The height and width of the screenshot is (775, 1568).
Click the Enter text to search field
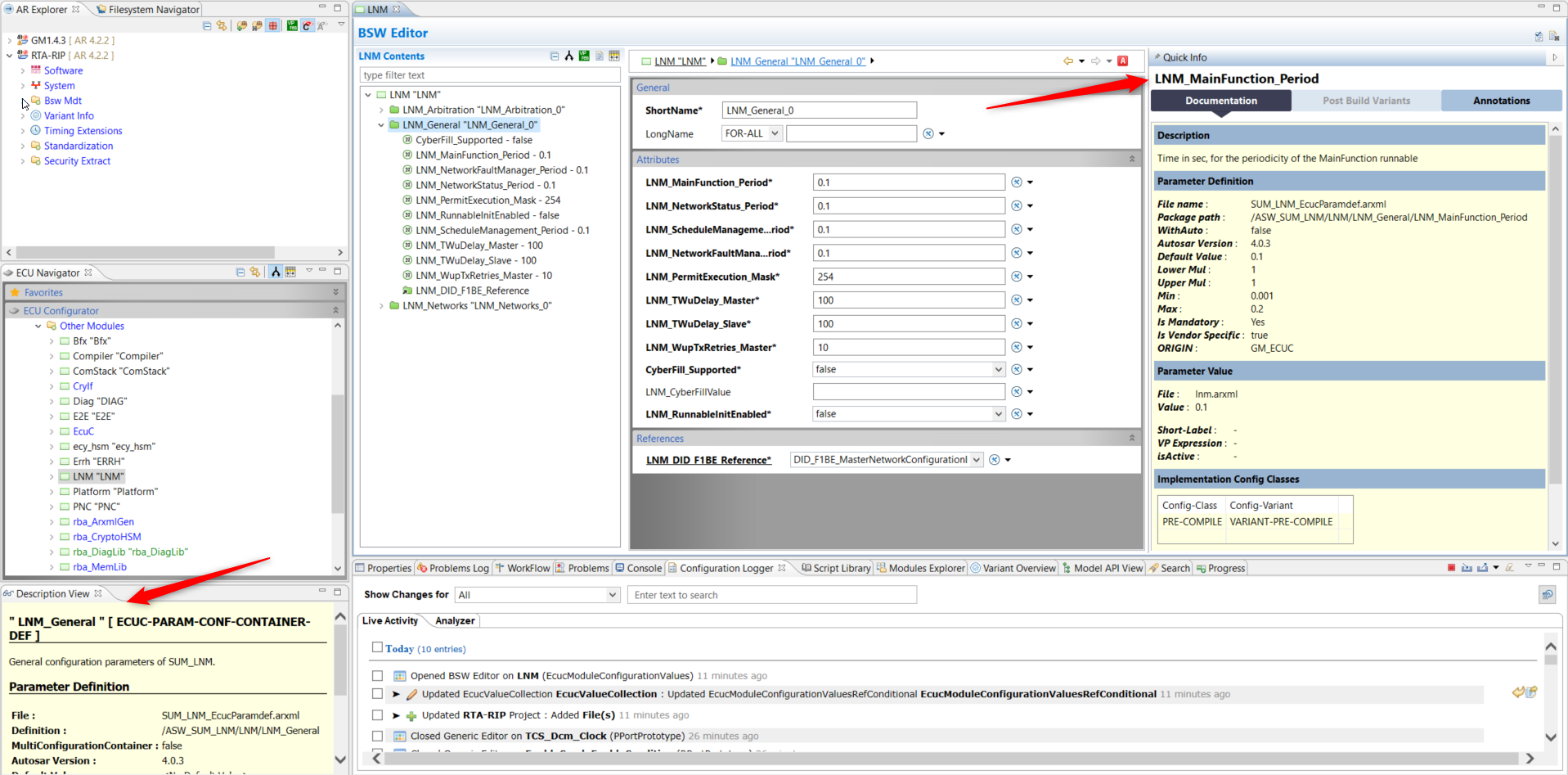[771, 595]
